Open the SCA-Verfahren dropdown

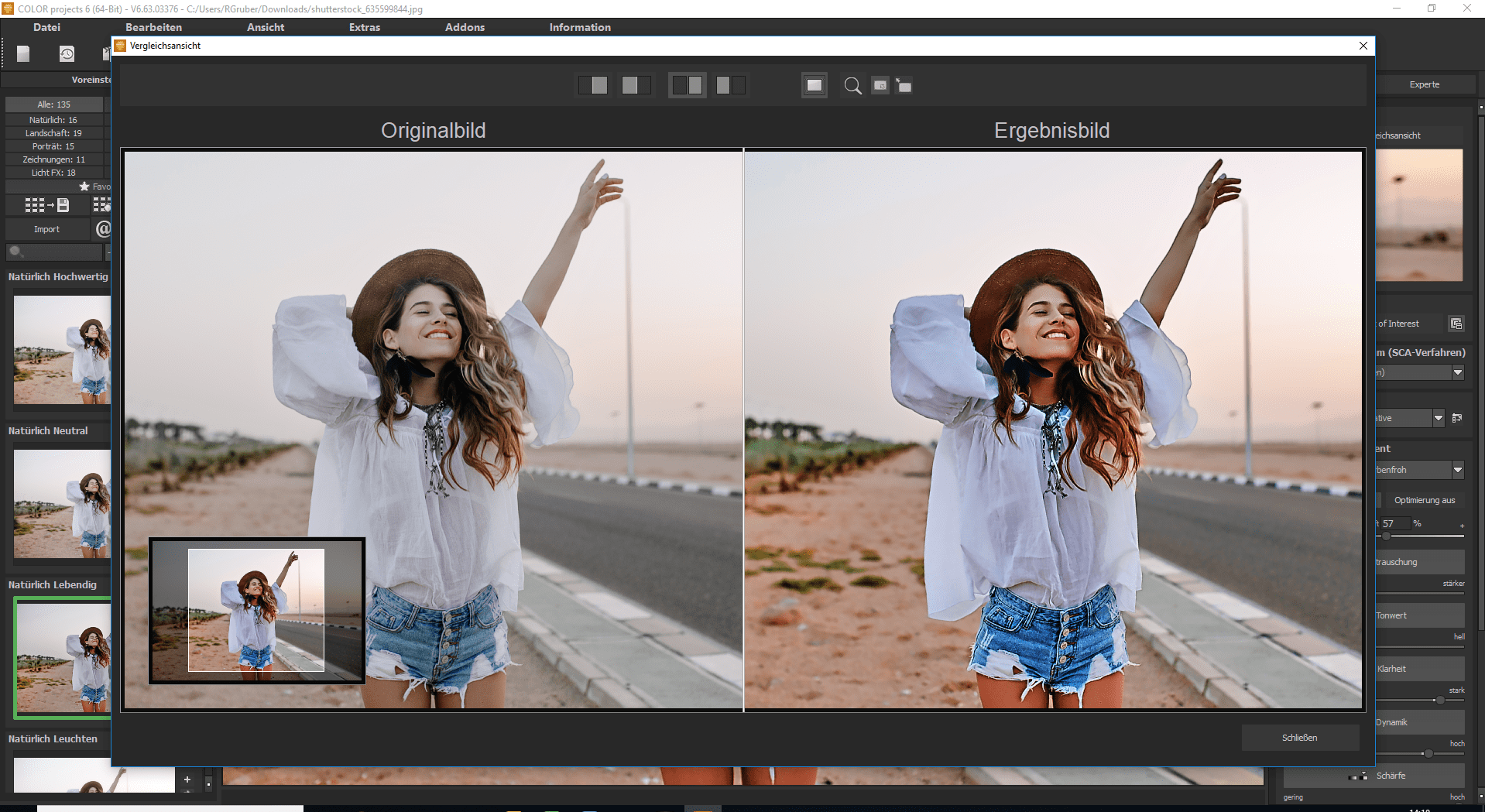point(1458,372)
